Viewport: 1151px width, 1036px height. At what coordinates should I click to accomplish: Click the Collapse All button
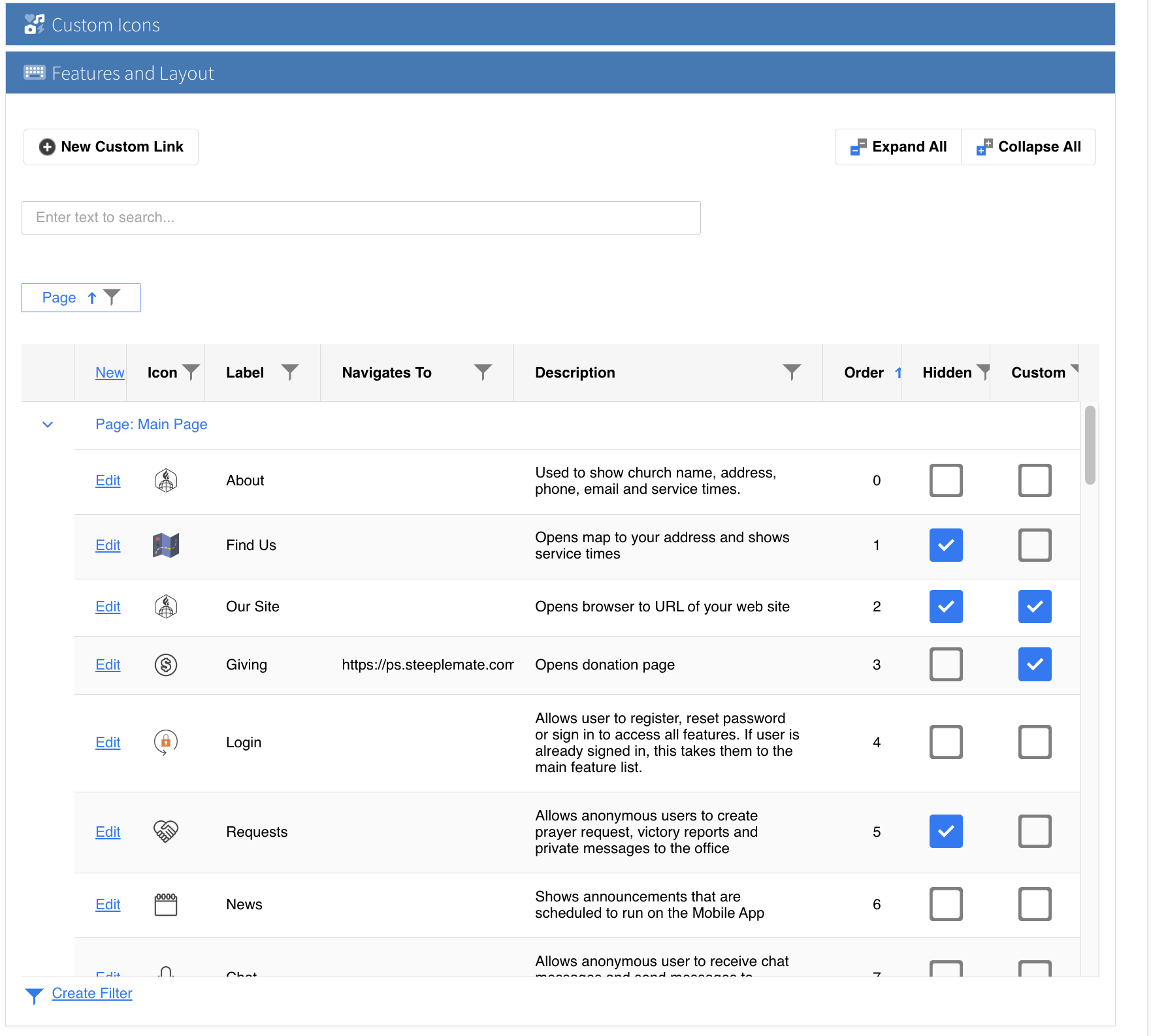(1028, 147)
